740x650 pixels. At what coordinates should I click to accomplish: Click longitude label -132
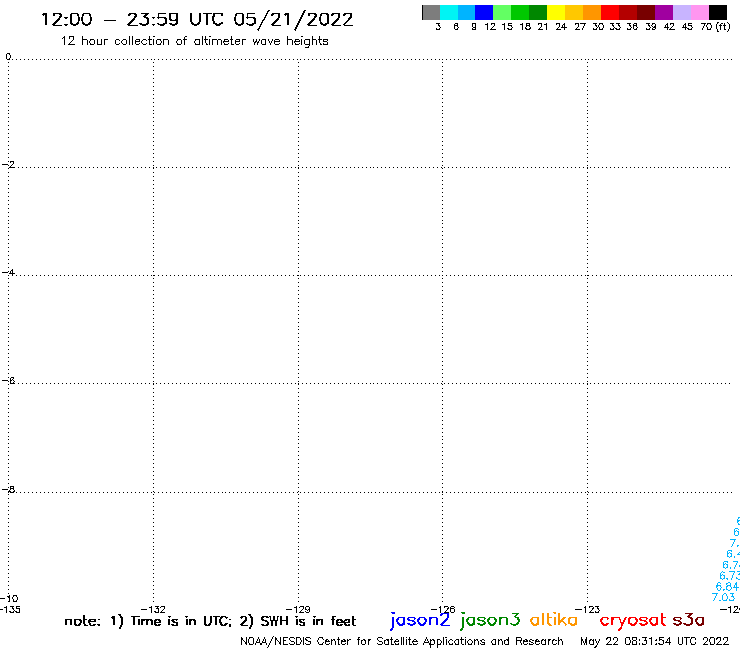coord(153,609)
